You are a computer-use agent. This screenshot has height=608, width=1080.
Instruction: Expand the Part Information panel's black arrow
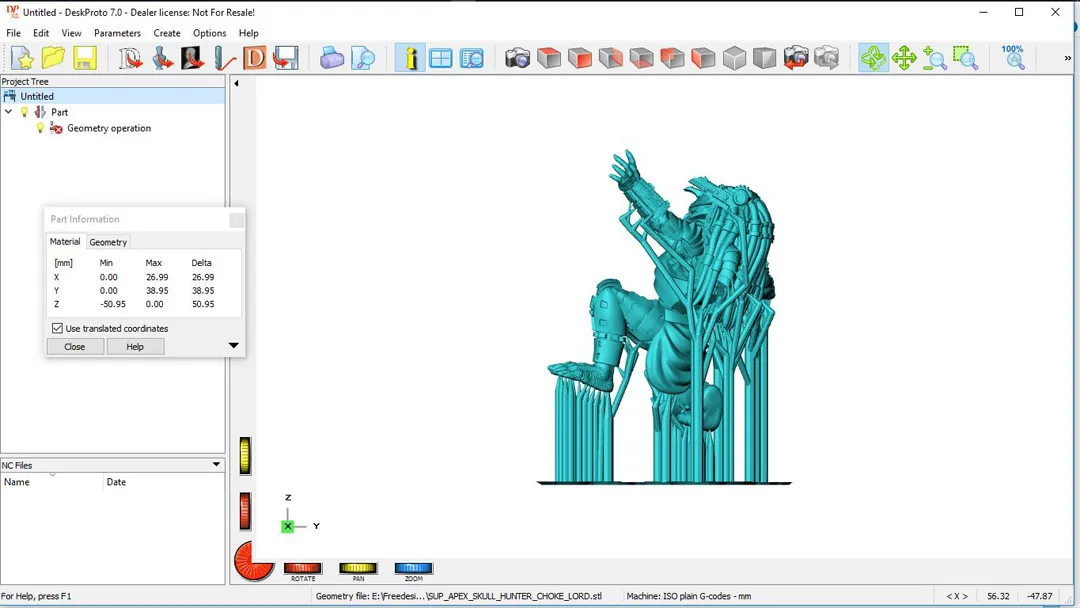pos(233,346)
